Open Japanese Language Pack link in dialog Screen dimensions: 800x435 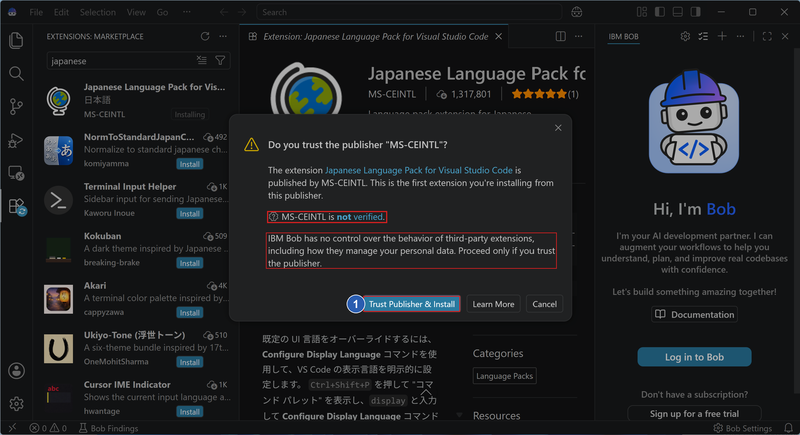(x=418, y=170)
